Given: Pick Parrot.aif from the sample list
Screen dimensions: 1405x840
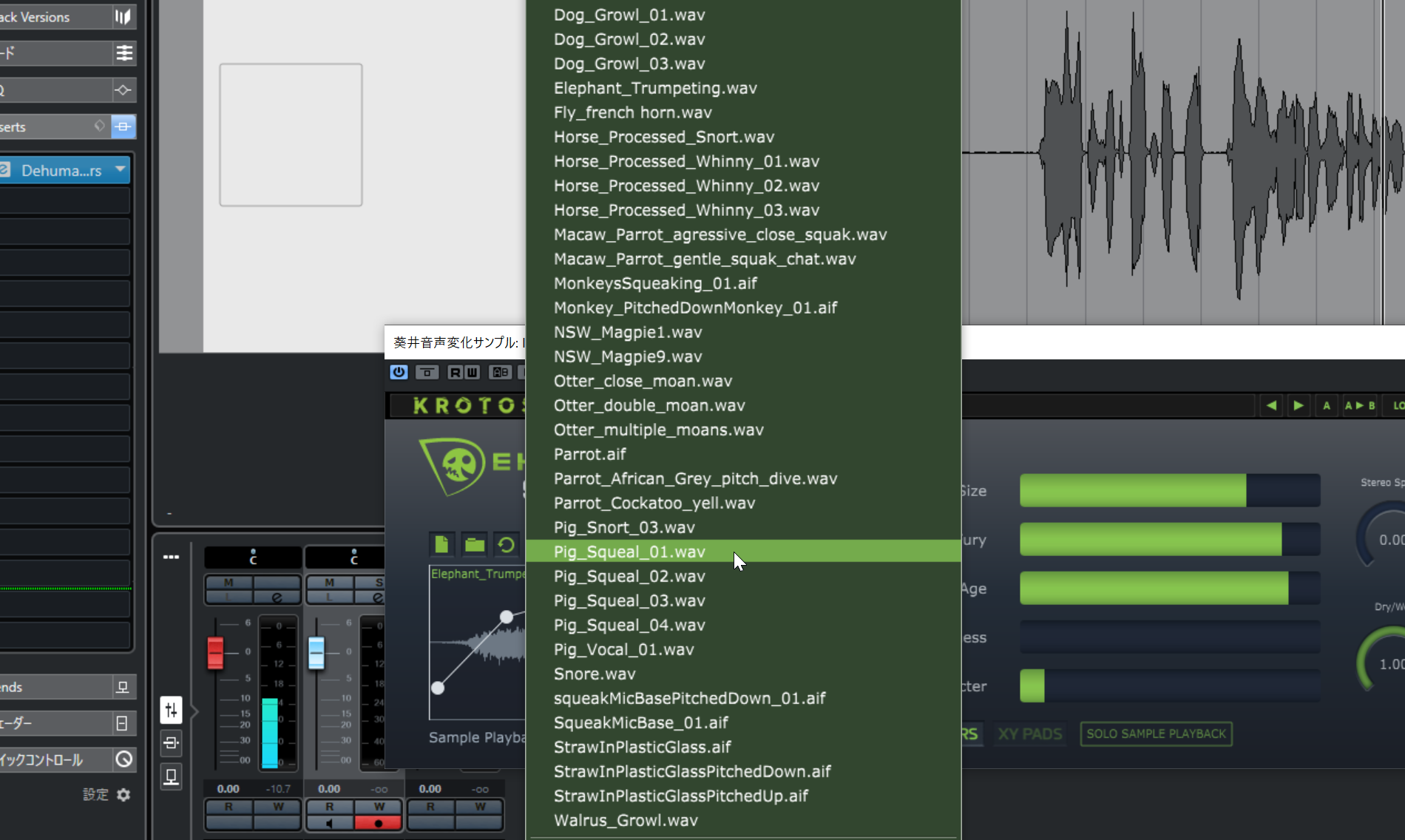Looking at the screenshot, I should [743, 454].
